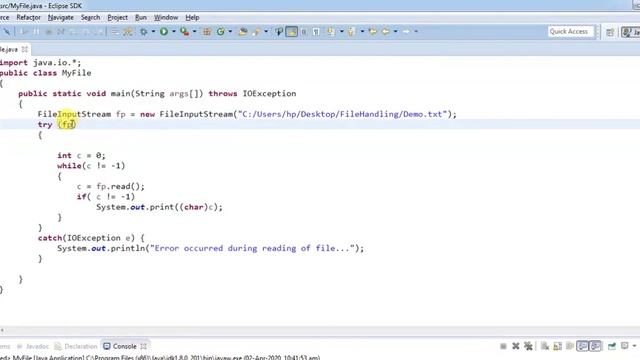The width and height of the screenshot is (640, 360).
Task: Toggle Show Whitespace Characters pilcrow icon
Action: click(x=316, y=31)
